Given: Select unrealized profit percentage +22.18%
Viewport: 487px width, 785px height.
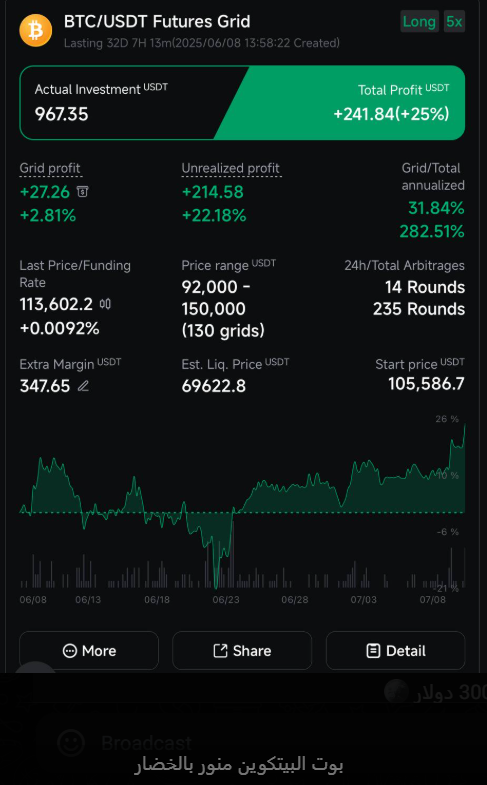Looking at the screenshot, I should pyautogui.click(x=214, y=216).
